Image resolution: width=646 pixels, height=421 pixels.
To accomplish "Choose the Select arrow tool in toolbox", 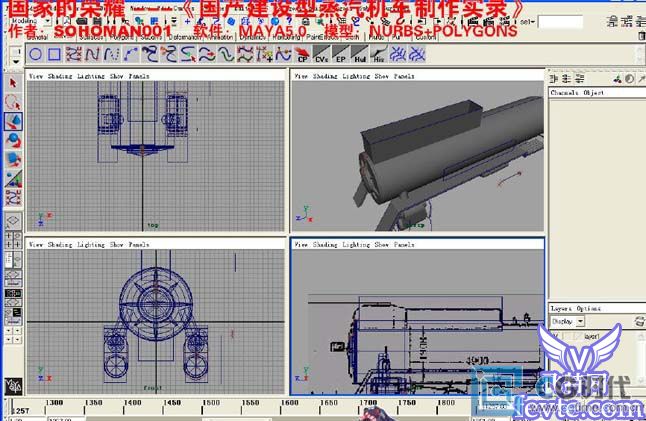I will click(13, 83).
